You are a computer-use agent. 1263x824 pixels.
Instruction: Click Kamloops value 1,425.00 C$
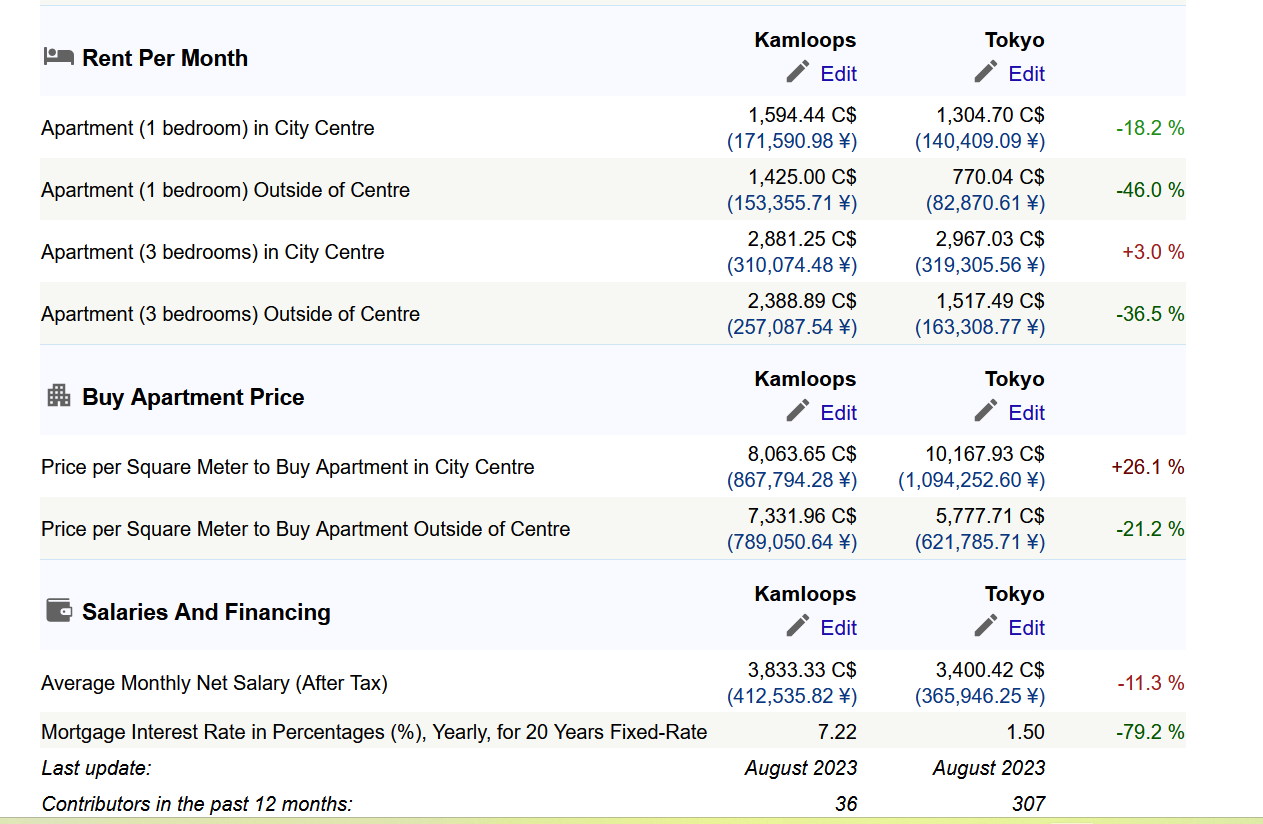(802, 177)
